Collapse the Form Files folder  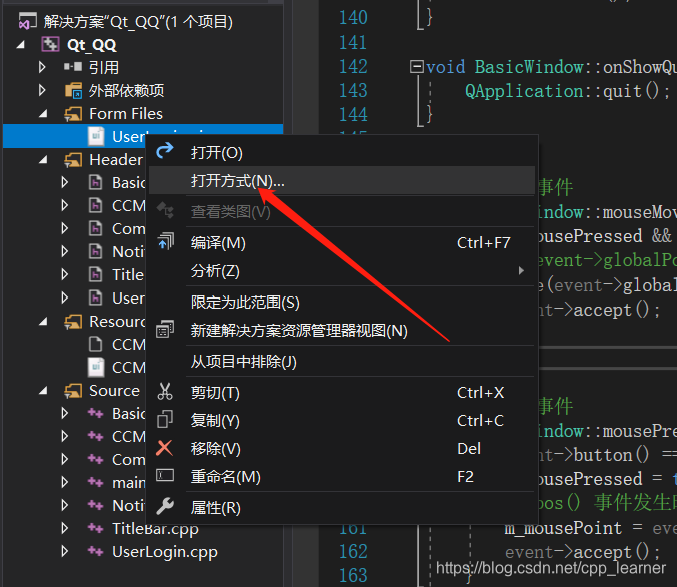tap(43, 114)
